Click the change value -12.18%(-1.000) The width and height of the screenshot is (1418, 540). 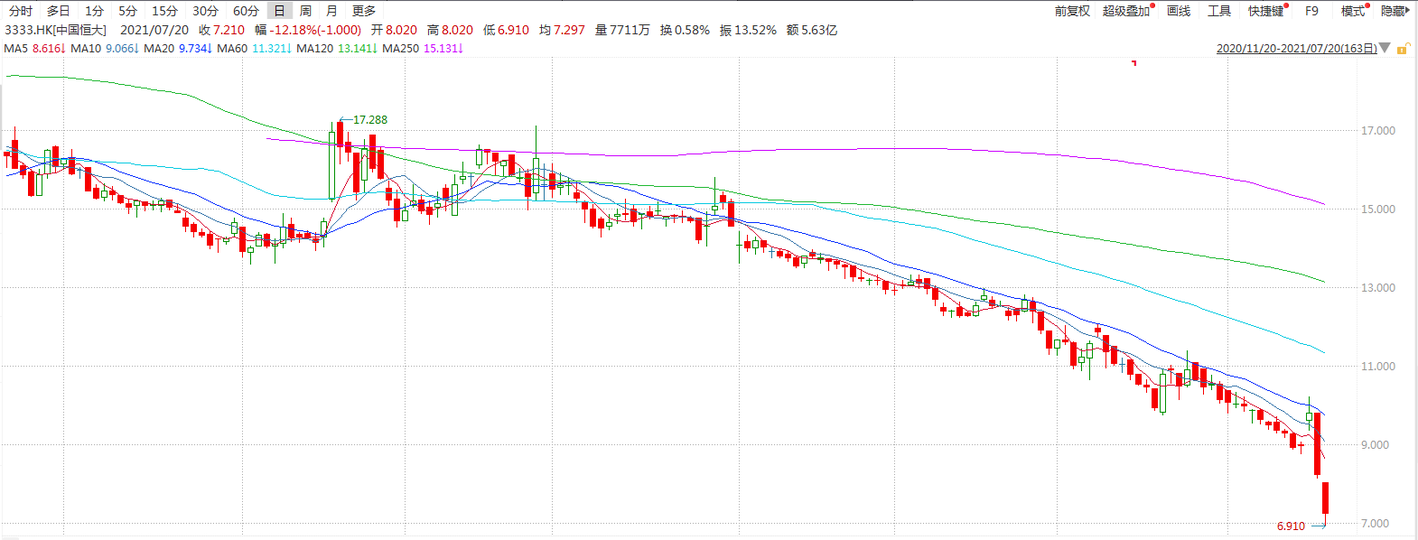coord(314,30)
